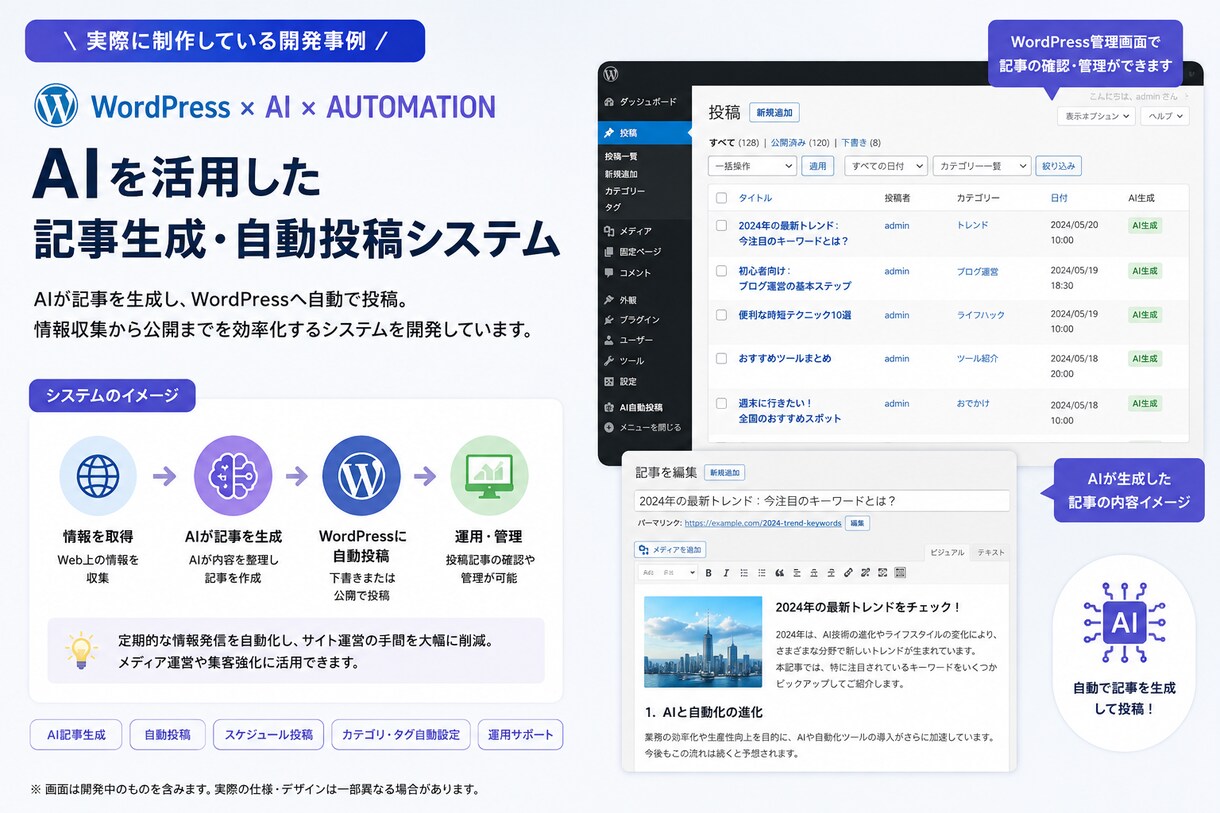The height and width of the screenshot is (813, 1220).
Task: Switch to the テキスト editor tab
Action: pyautogui.click(x=990, y=552)
